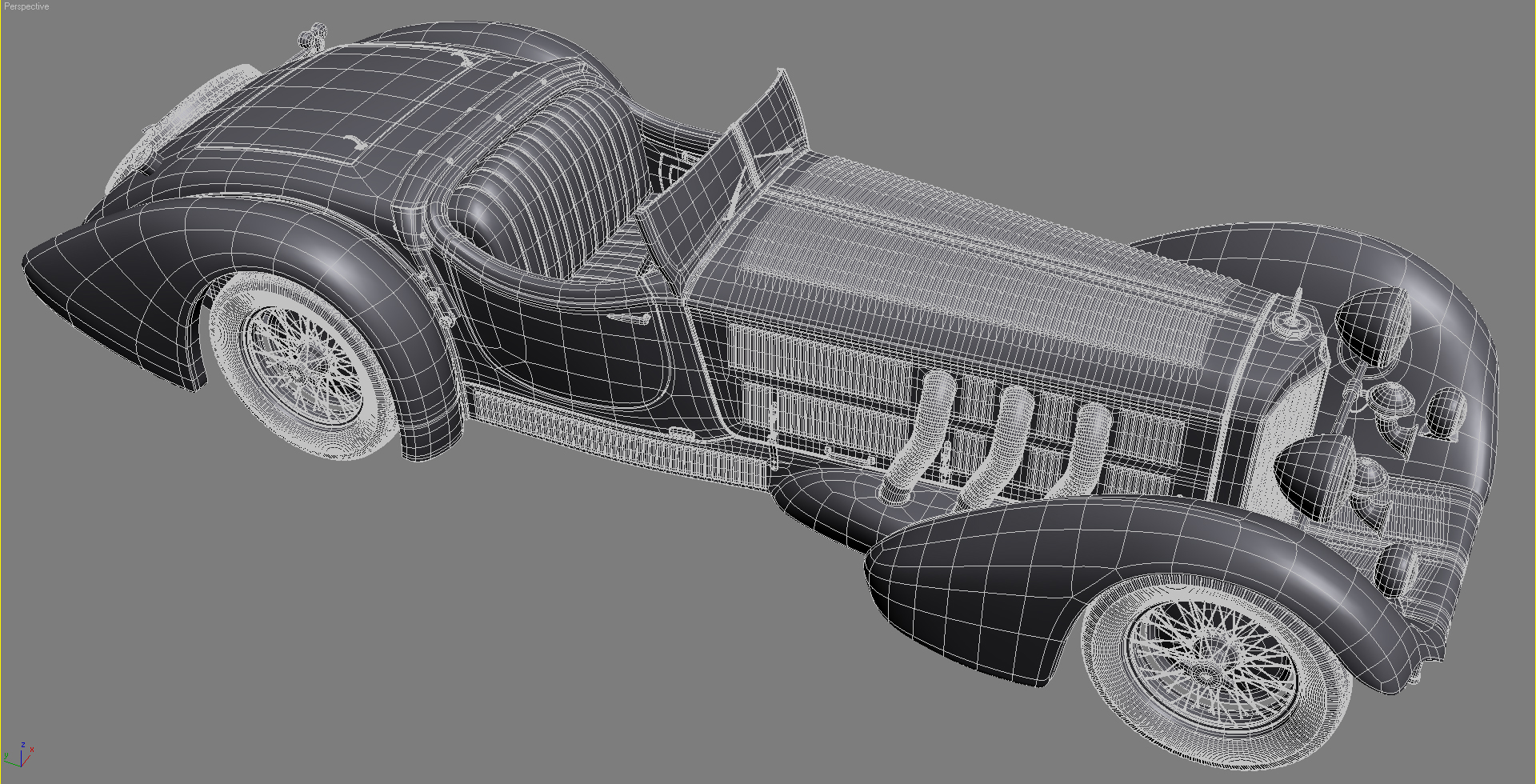Open the Perspective viewport label menu

(x=26, y=6)
